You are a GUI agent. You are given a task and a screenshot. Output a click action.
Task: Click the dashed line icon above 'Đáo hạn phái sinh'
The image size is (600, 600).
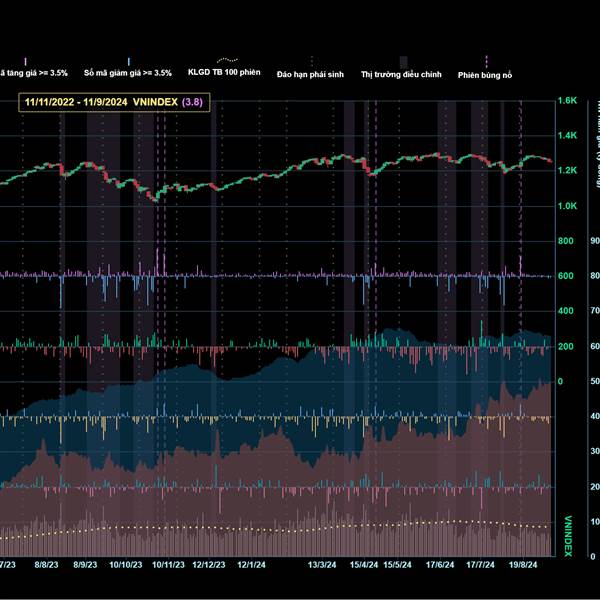(312, 61)
